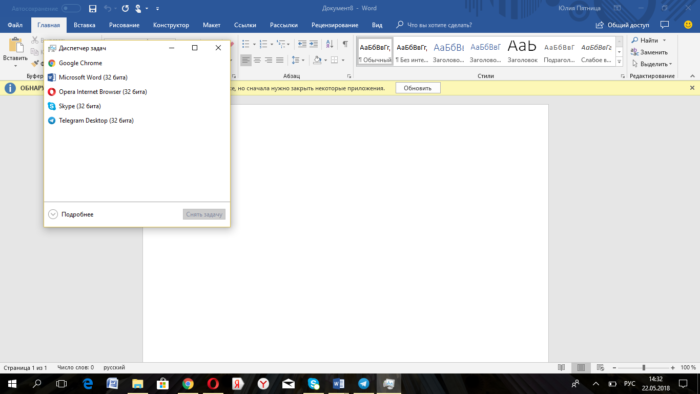The width and height of the screenshot is (700, 394).
Task: Click the zoom slider handle in status bar
Action: point(643,368)
